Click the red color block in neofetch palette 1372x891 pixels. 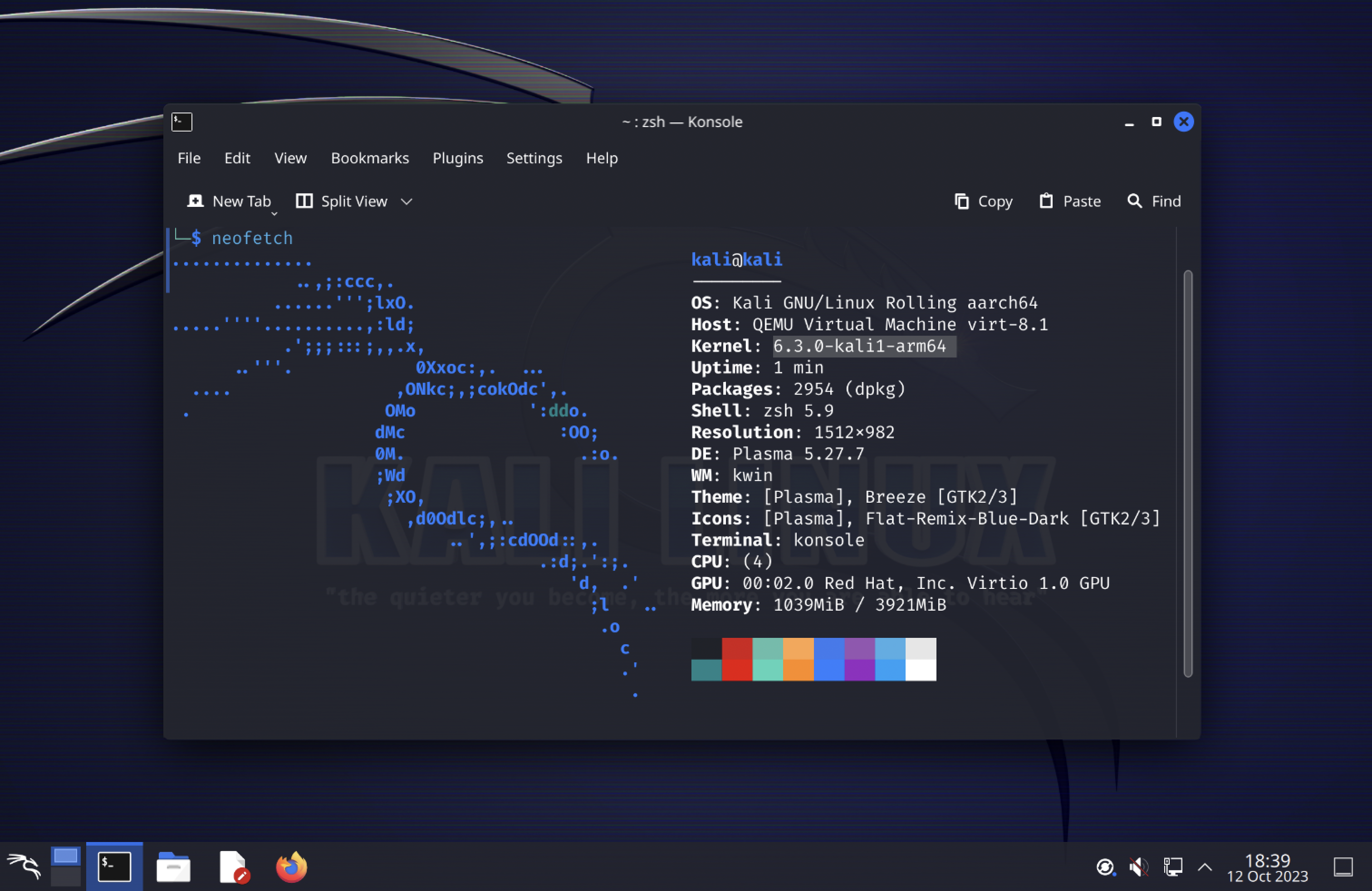click(737, 659)
